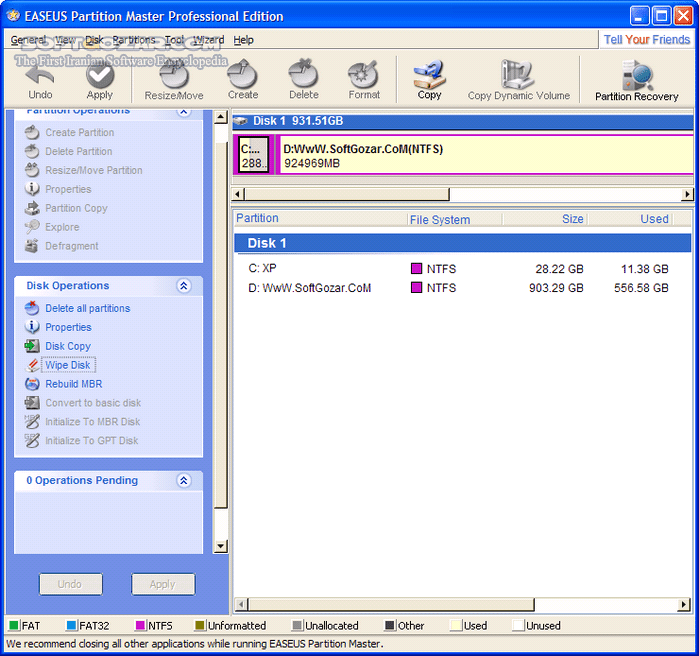Click the Disk 1 group row in list

point(462,243)
